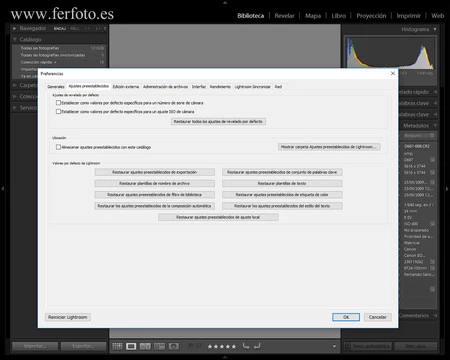
Task: Select the grid view icon
Action: click(x=117, y=346)
